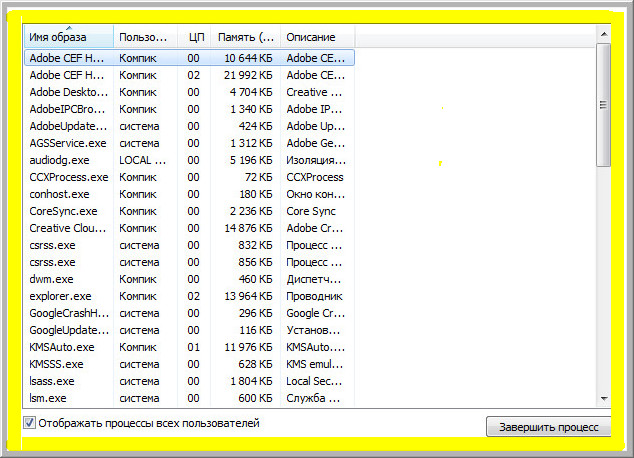Select lsass.exe process
The height and width of the screenshot is (458, 634).
tap(189, 381)
